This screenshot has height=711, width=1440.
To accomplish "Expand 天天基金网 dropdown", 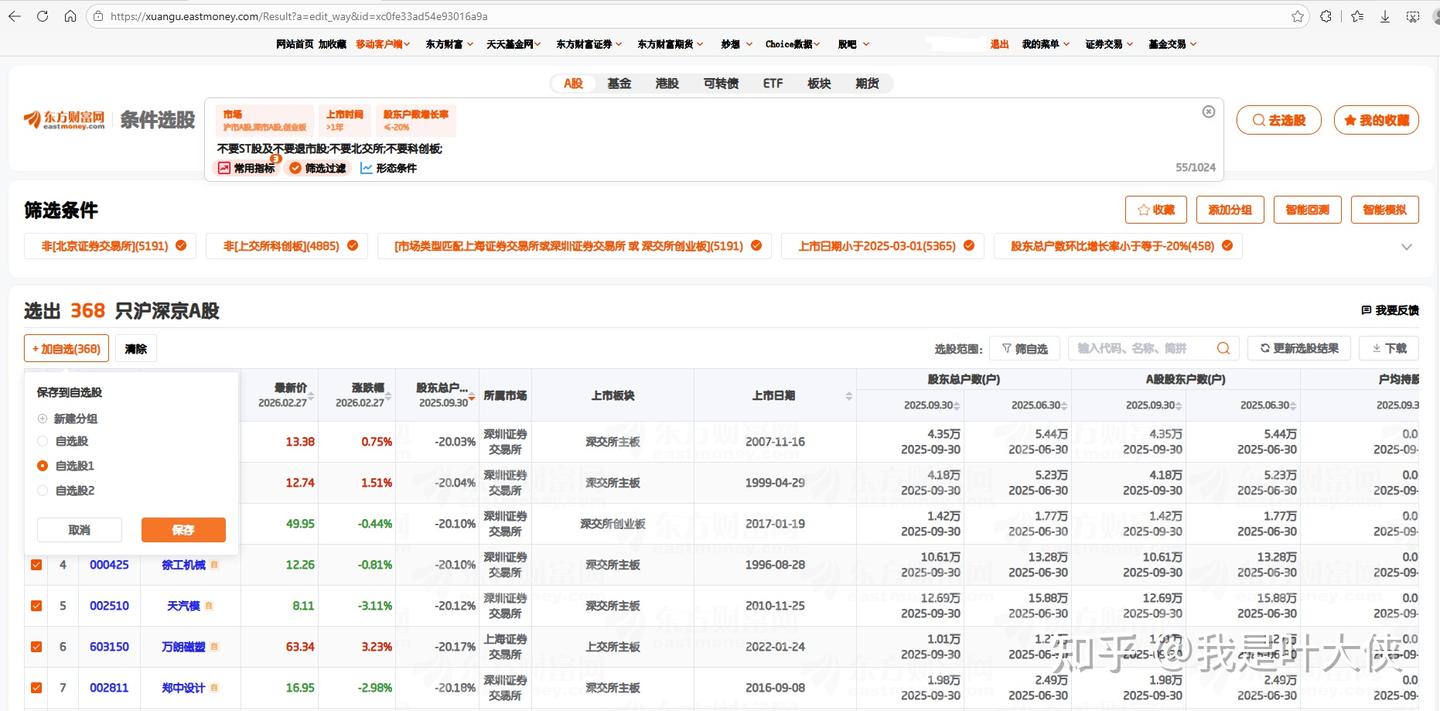I will (x=514, y=44).
